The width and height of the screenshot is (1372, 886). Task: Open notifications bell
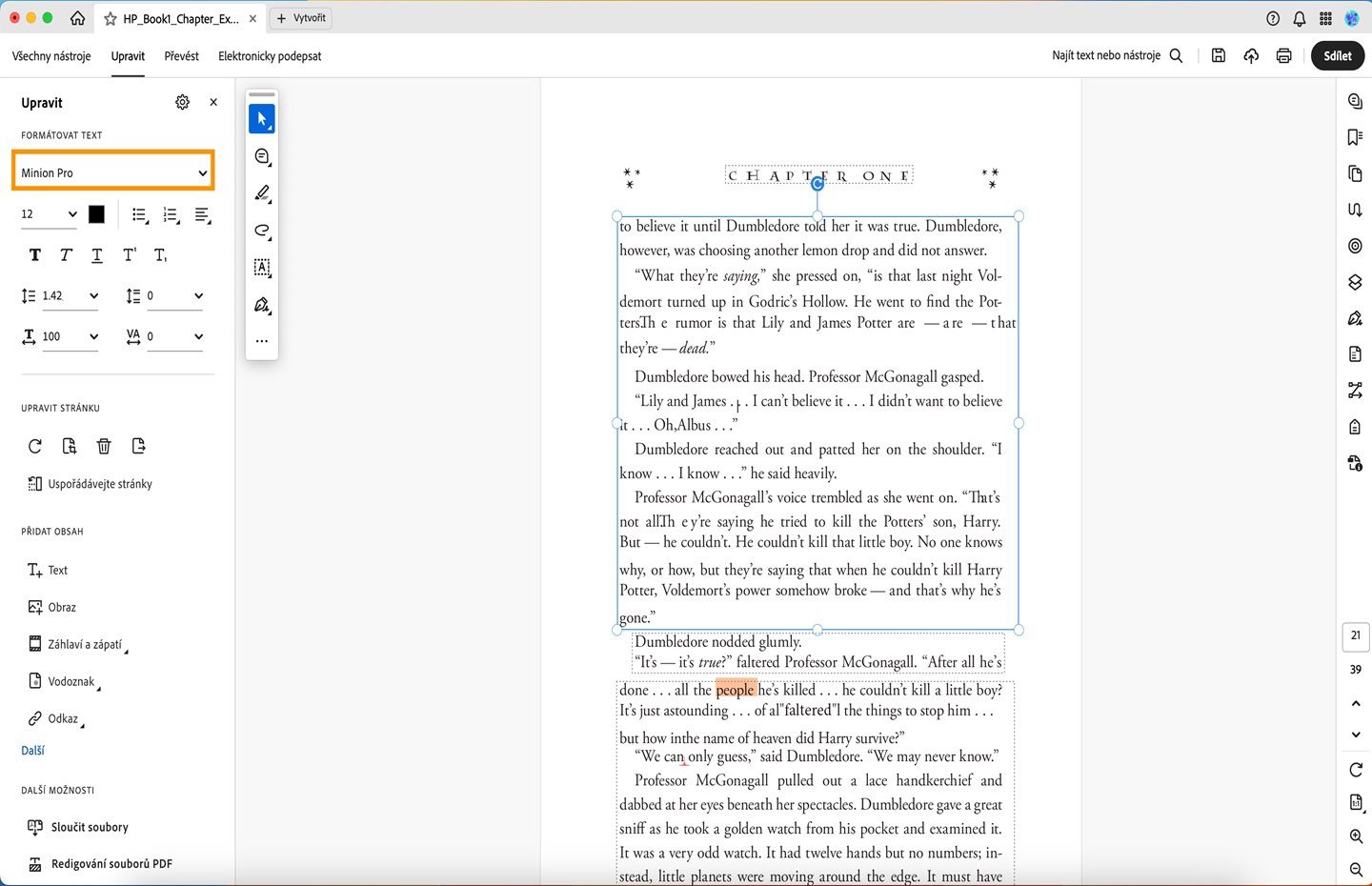[x=1300, y=18]
